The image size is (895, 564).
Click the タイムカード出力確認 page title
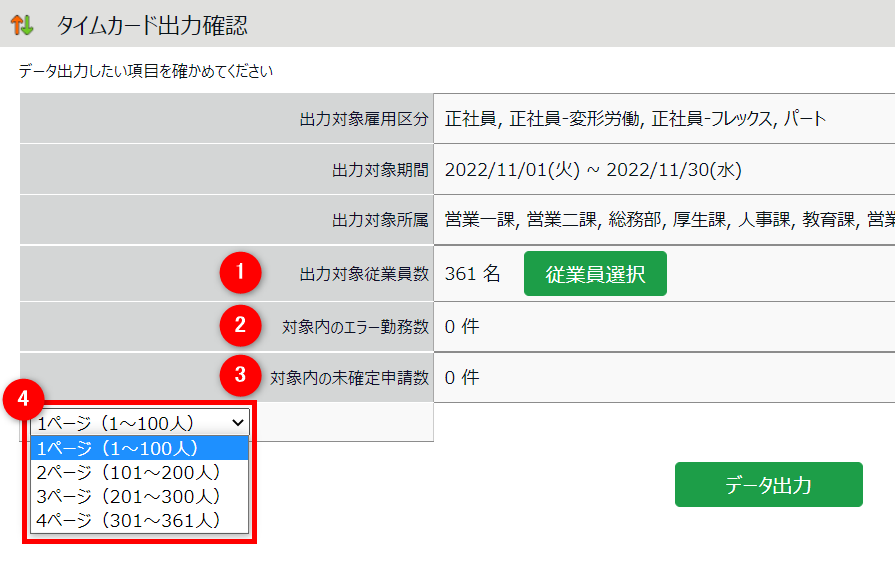coord(152,25)
